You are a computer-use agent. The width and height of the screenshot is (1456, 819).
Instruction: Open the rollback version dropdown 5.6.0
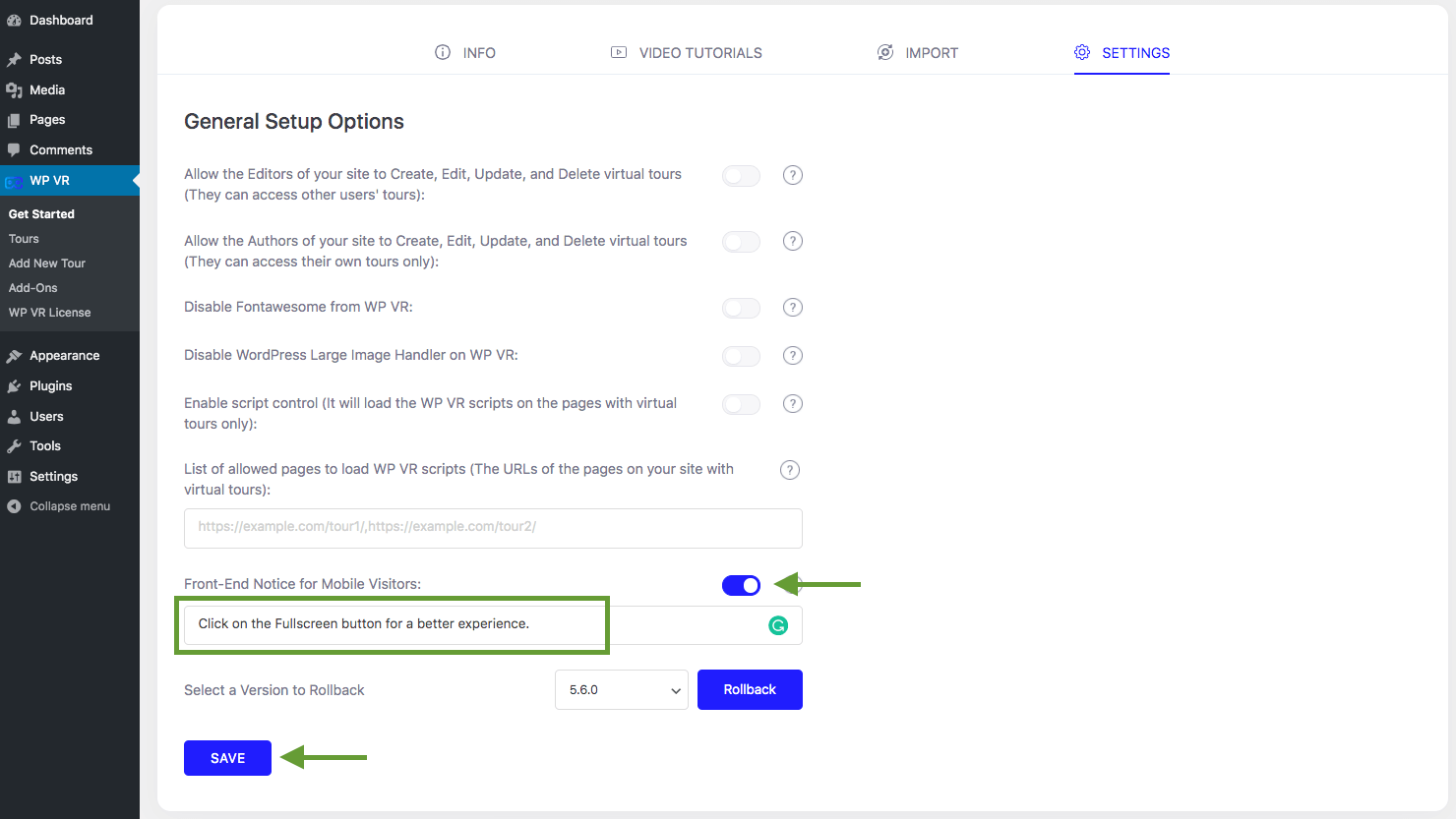click(622, 690)
